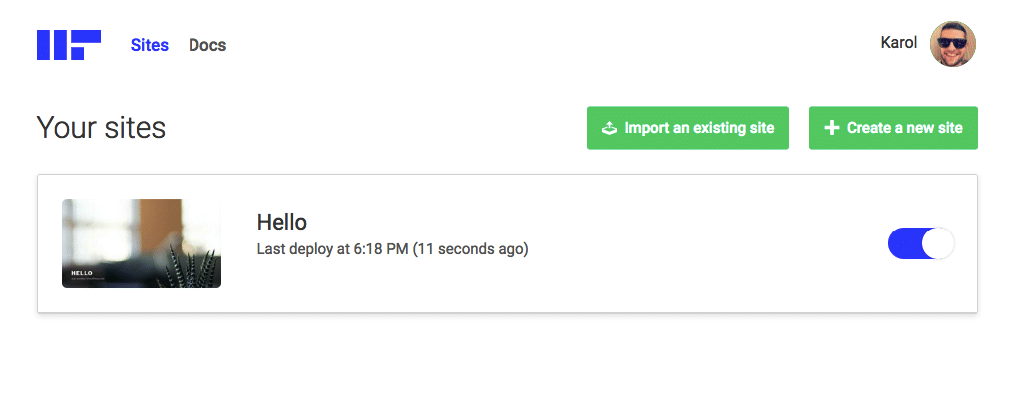Screen dimensions: 1022x396
Task: Click the blue track of the Hello toggle
Action: (905, 244)
